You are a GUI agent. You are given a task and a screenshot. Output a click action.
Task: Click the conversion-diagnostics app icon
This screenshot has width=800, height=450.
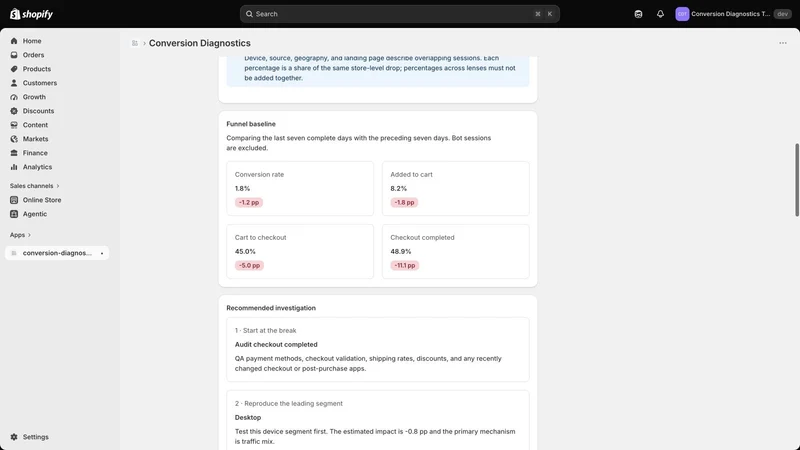pos(14,253)
